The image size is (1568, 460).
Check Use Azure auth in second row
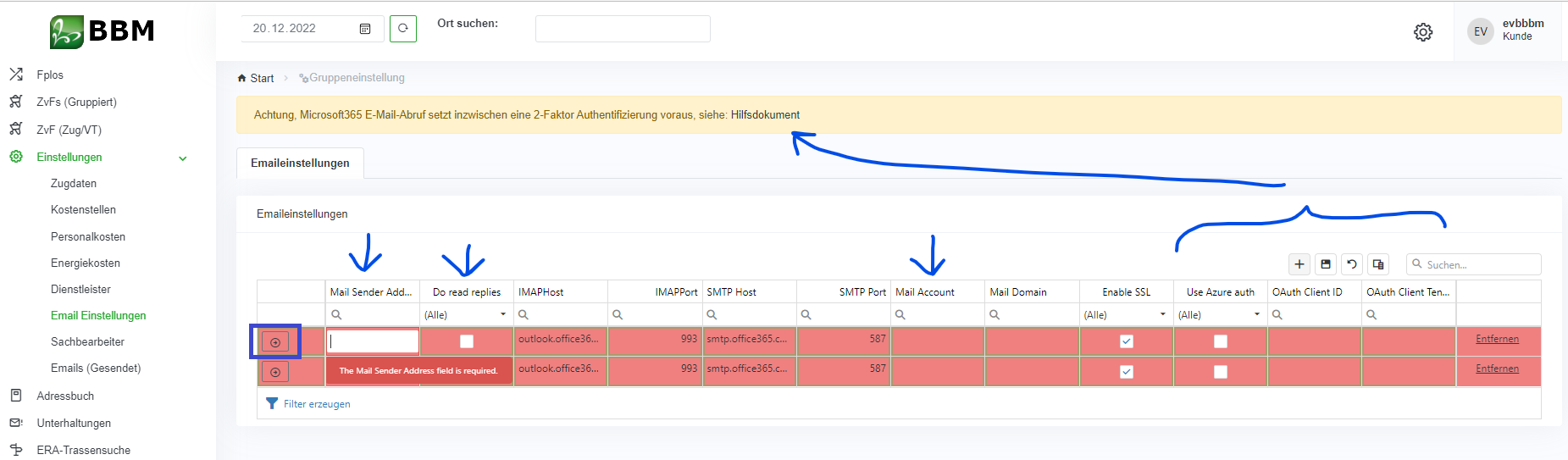[x=1220, y=371]
